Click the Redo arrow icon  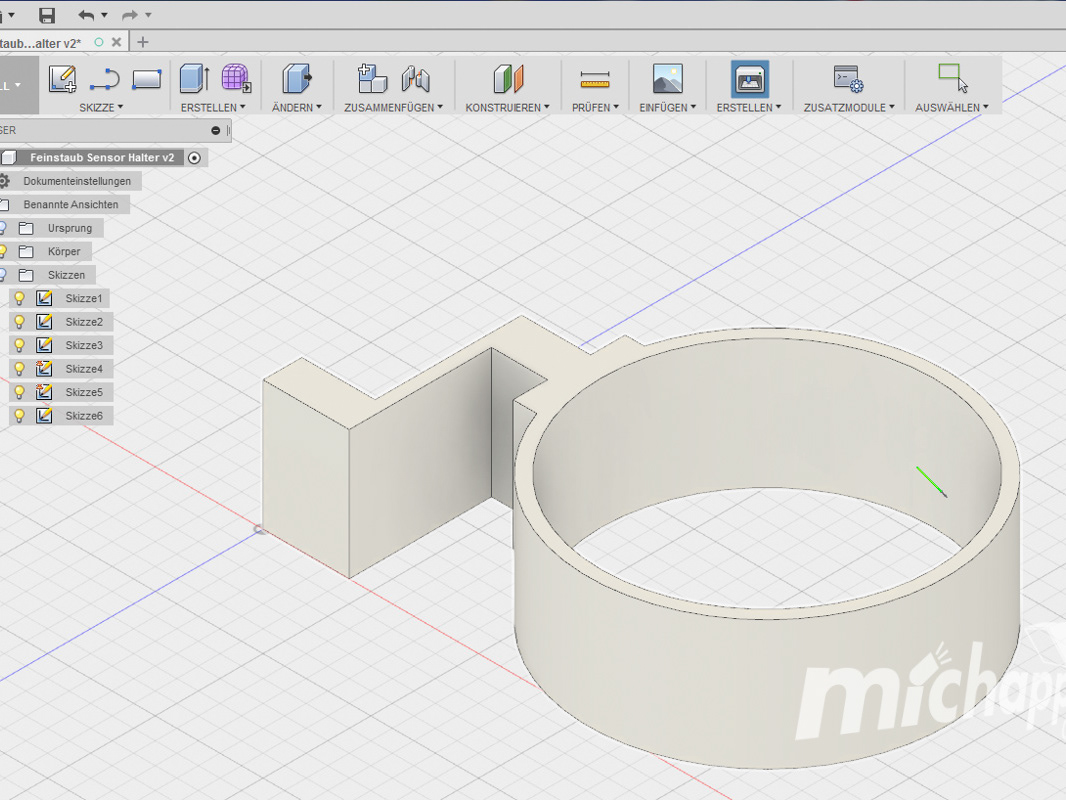[x=129, y=15]
